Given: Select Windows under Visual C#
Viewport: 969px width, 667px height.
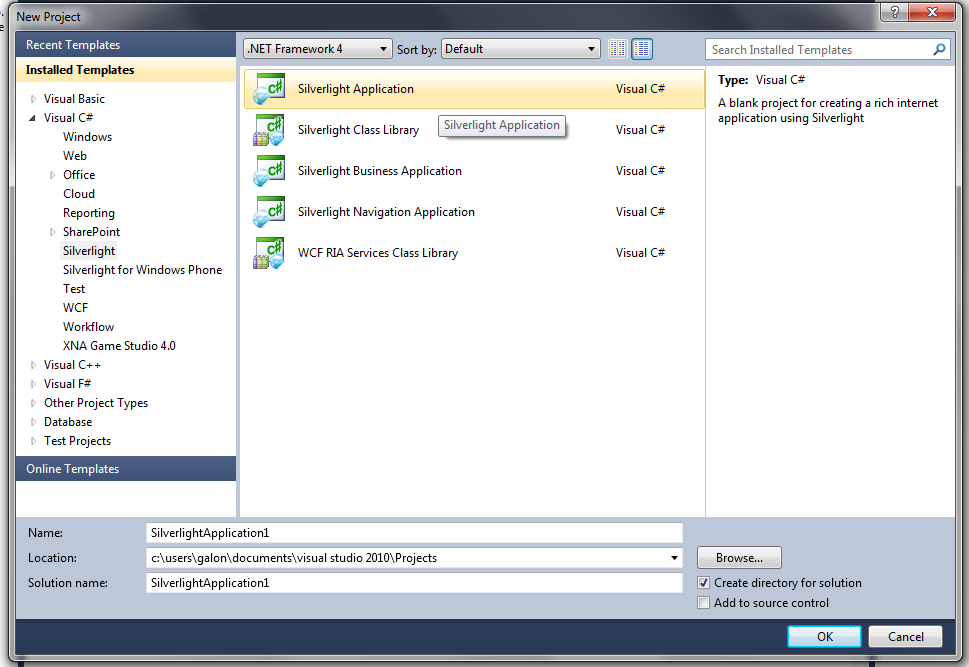Looking at the screenshot, I should click(x=87, y=137).
